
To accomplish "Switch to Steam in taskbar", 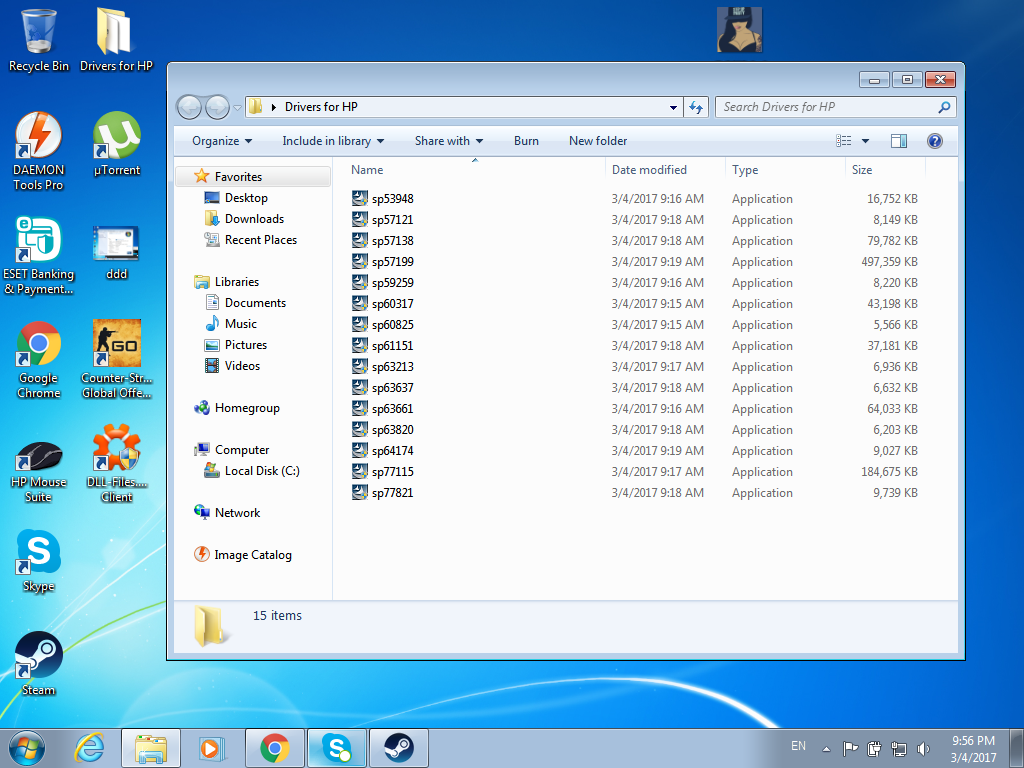I will click(x=398, y=748).
